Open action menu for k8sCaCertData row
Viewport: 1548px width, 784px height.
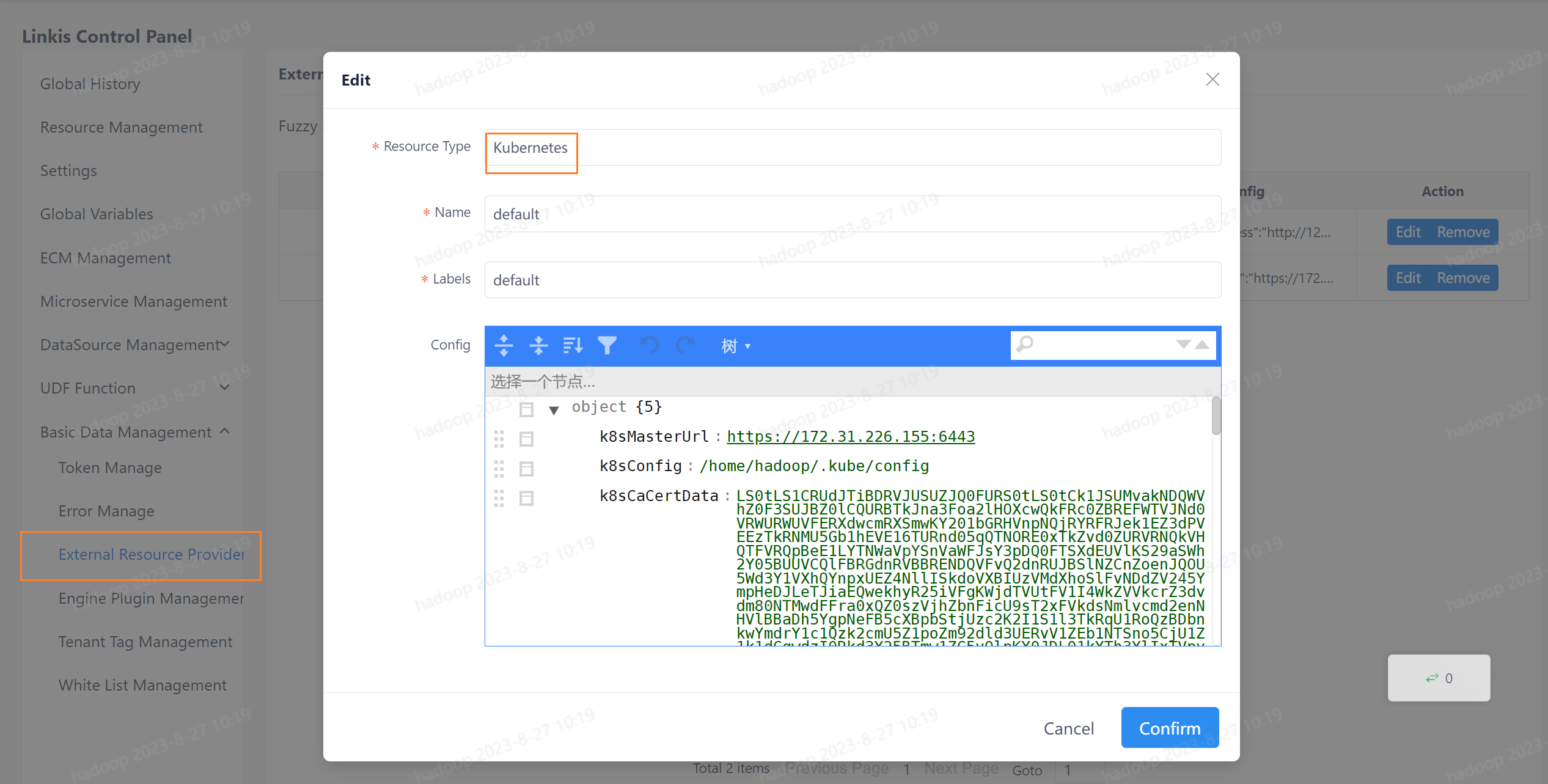[x=526, y=498]
